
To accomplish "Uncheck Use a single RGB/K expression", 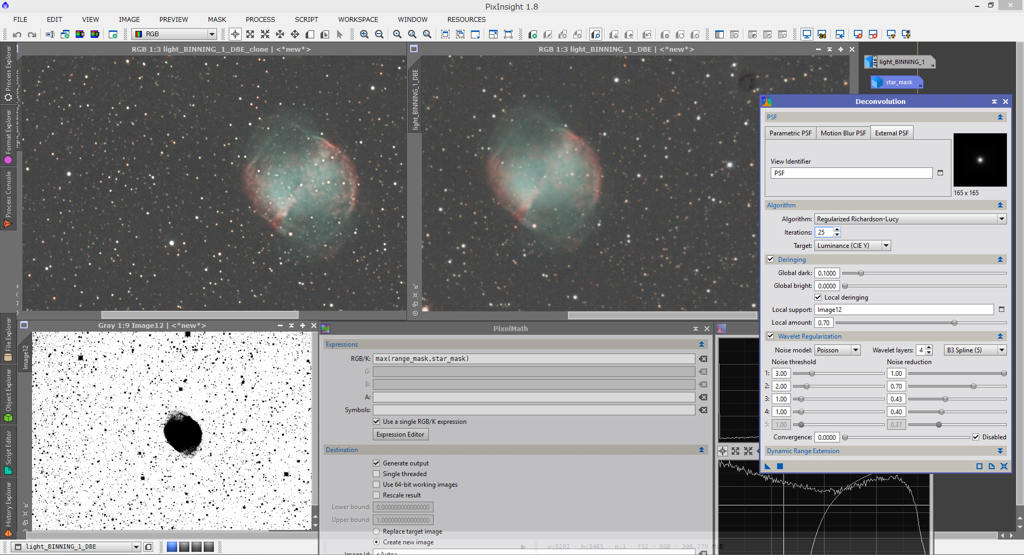I will click(376, 422).
